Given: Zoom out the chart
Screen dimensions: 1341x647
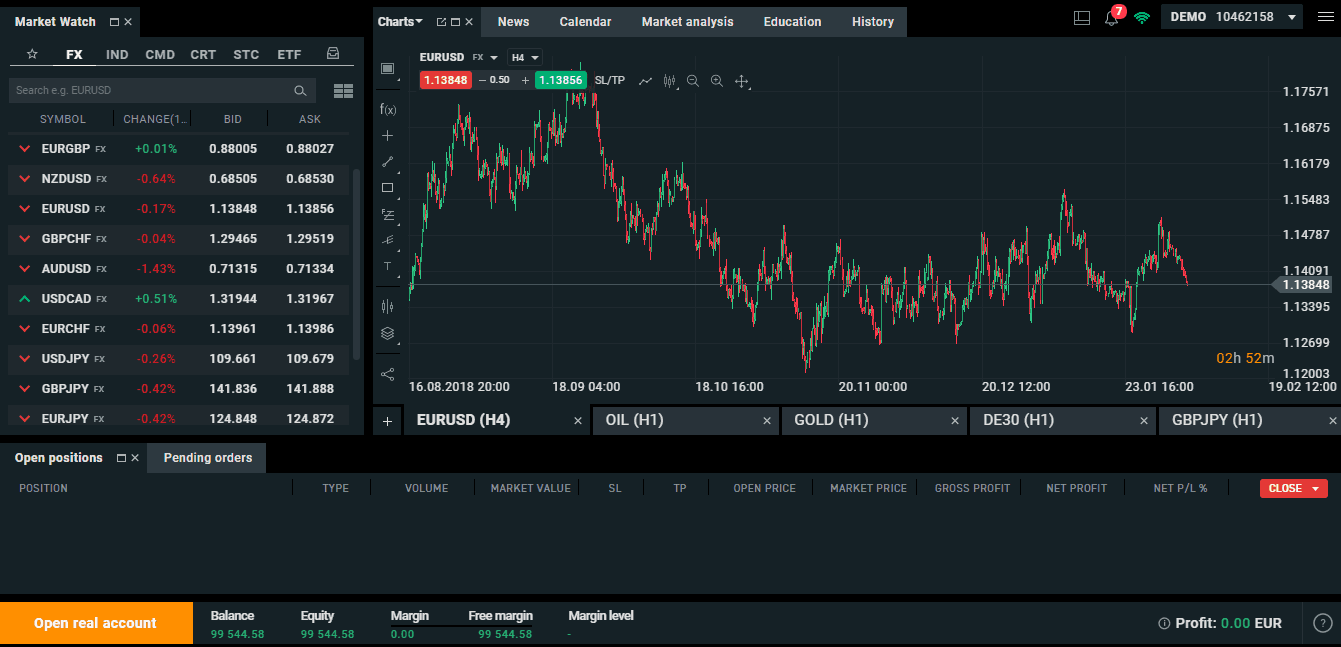Looking at the screenshot, I should [692, 80].
